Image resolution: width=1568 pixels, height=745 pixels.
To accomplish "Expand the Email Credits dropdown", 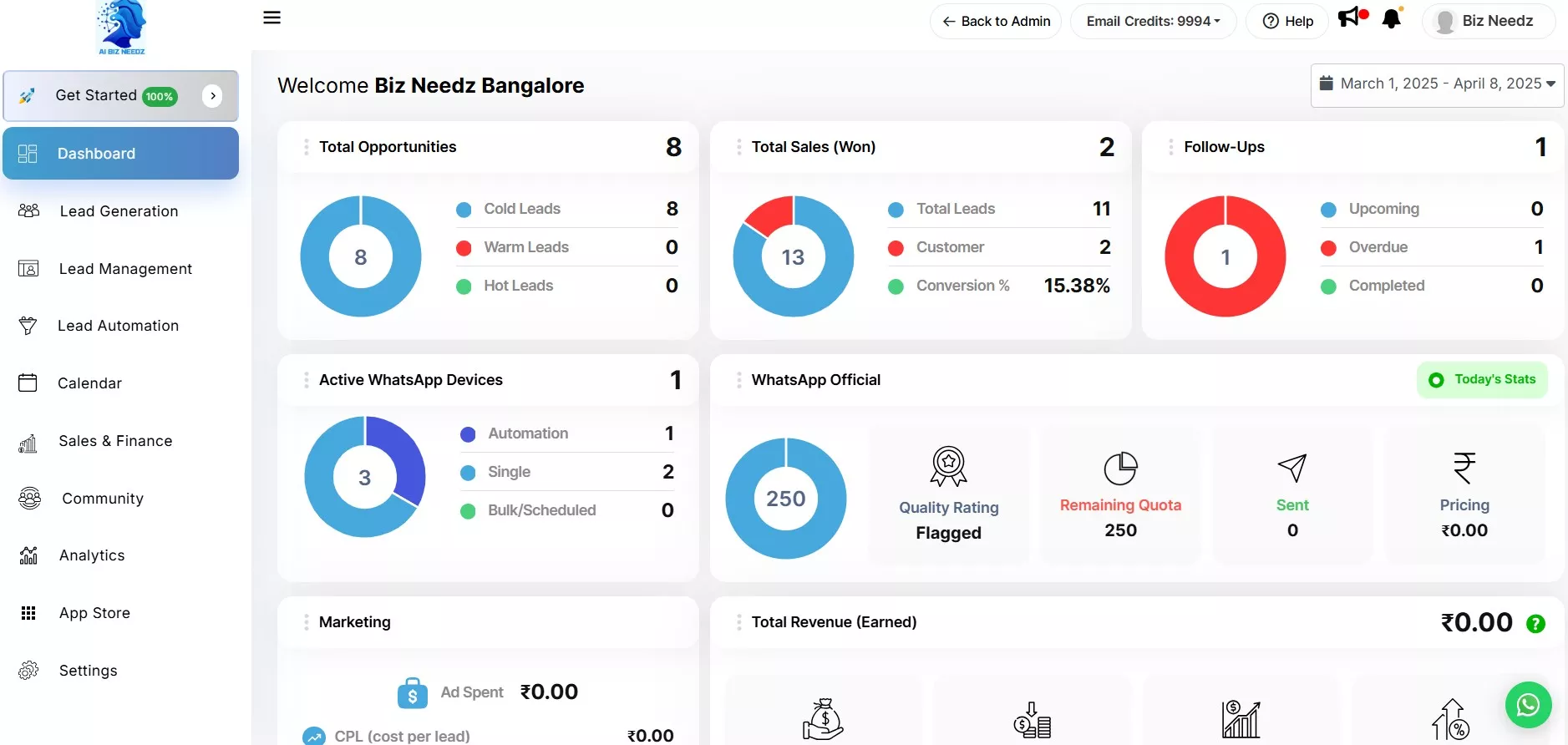I will pyautogui.click(x=1153, y=21).
